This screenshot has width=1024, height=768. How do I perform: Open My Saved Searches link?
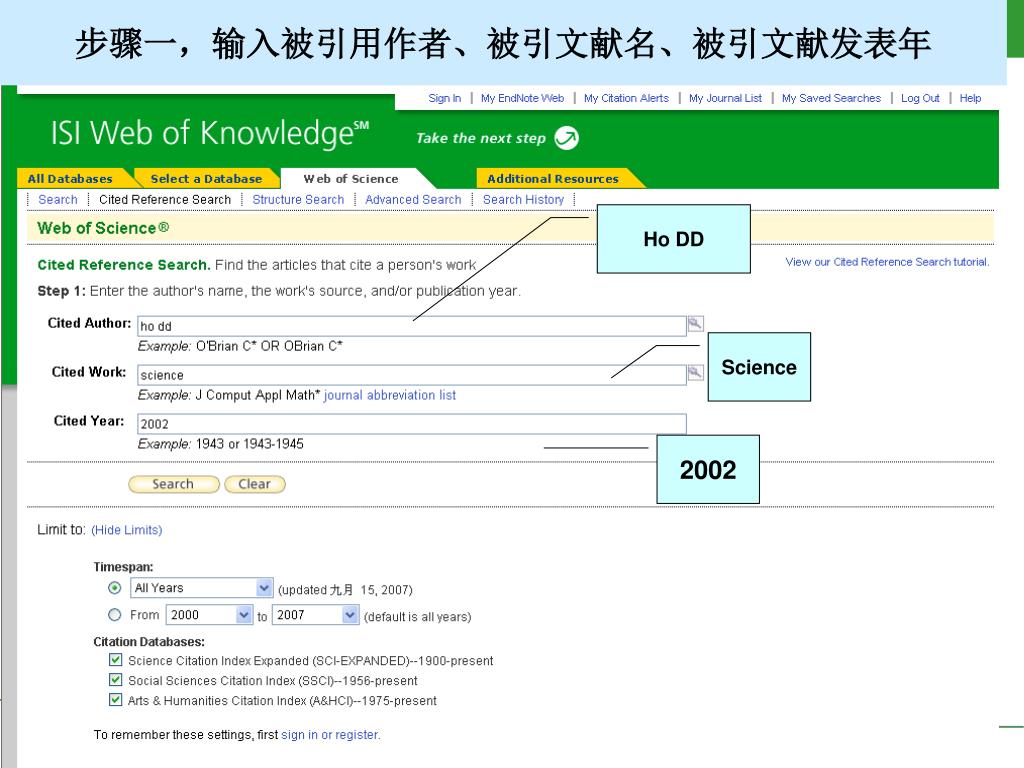831,98
